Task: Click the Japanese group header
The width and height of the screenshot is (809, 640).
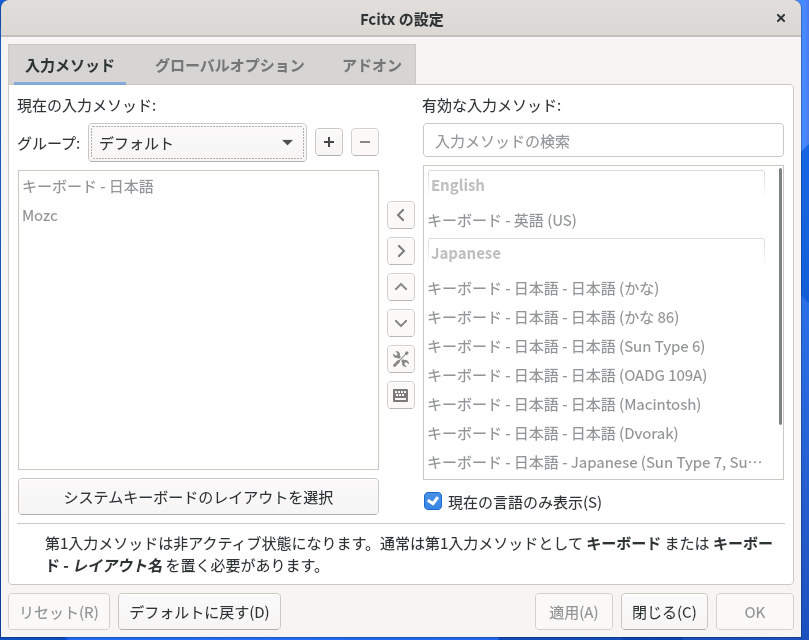Action: (x=596, y=253)
